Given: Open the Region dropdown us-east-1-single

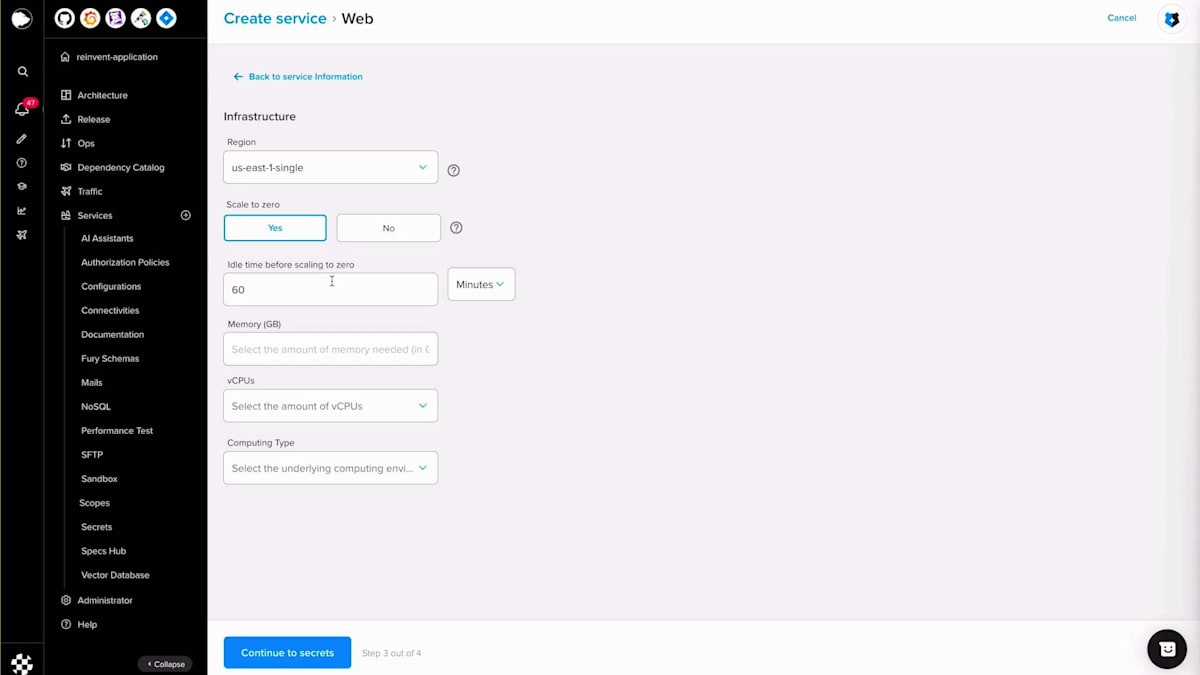Looking at the screenshot, I should click(x=330, y=167).
